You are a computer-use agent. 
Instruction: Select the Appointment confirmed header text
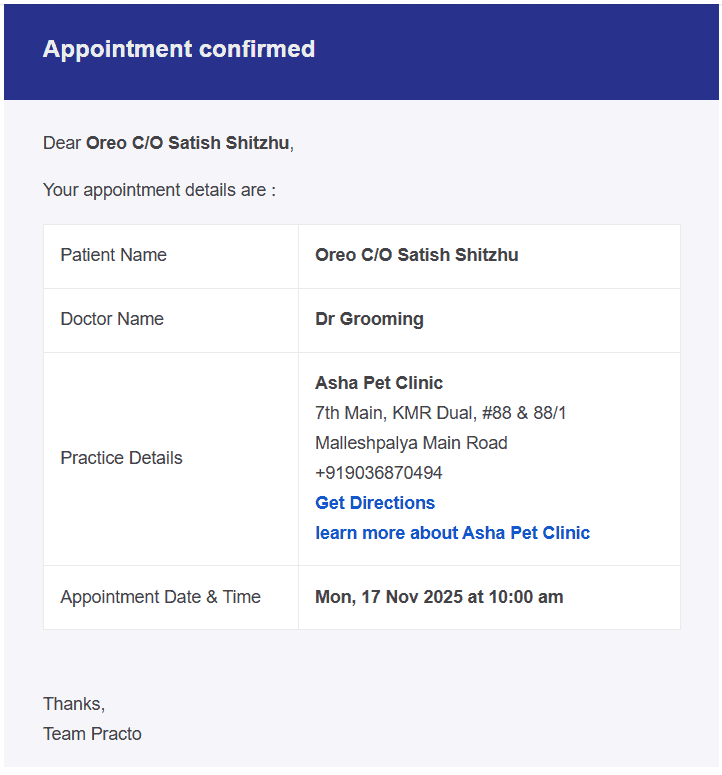pyautogui.click(x=179, y=49)
